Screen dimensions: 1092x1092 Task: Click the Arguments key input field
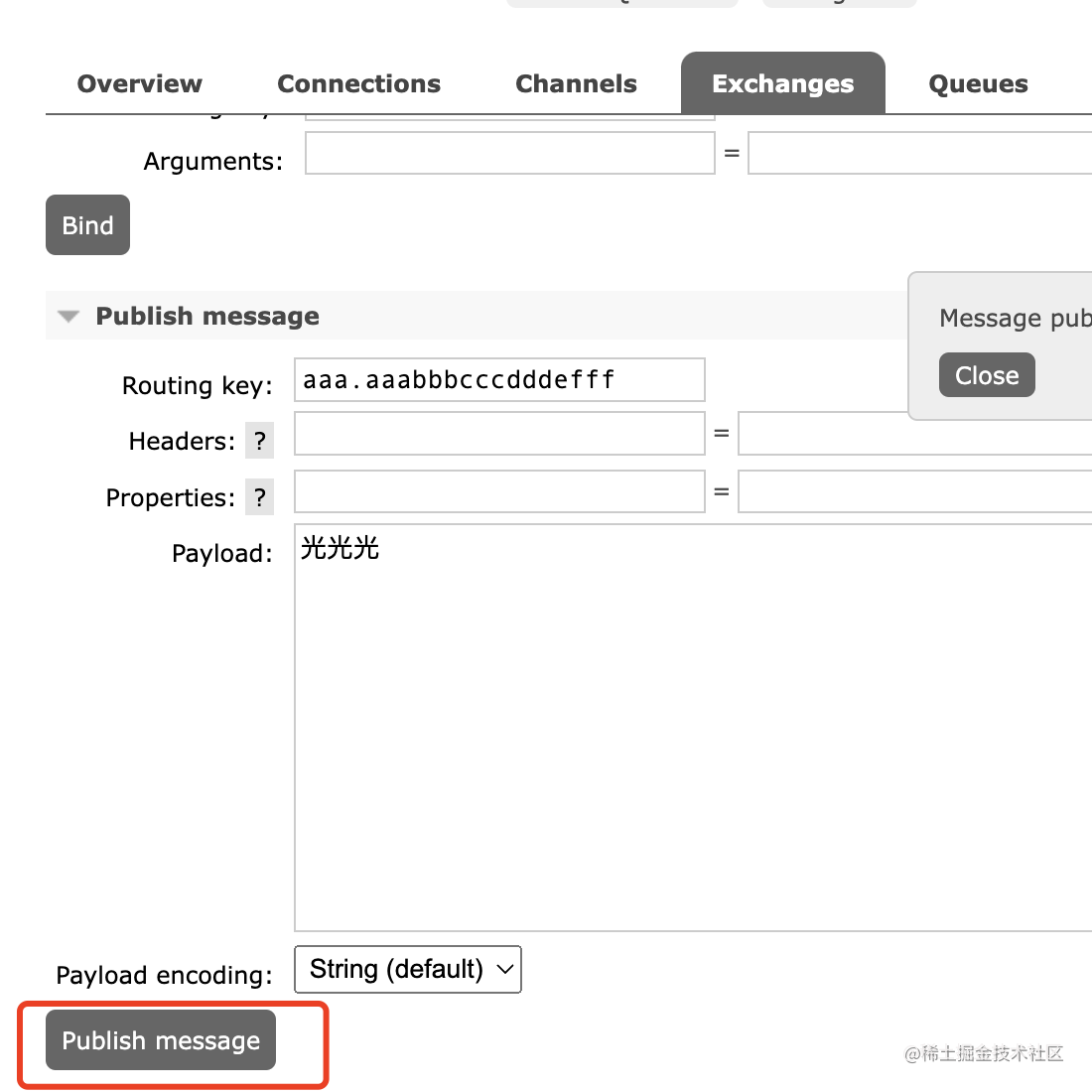pyautogui.click(x=509, y=154)
